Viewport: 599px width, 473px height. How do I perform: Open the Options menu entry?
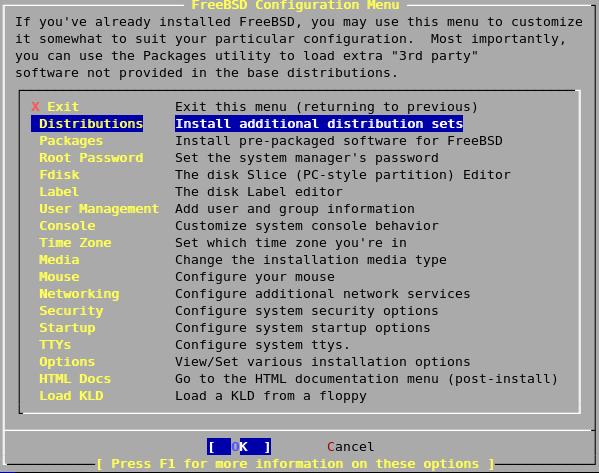(x=67, y=362)
